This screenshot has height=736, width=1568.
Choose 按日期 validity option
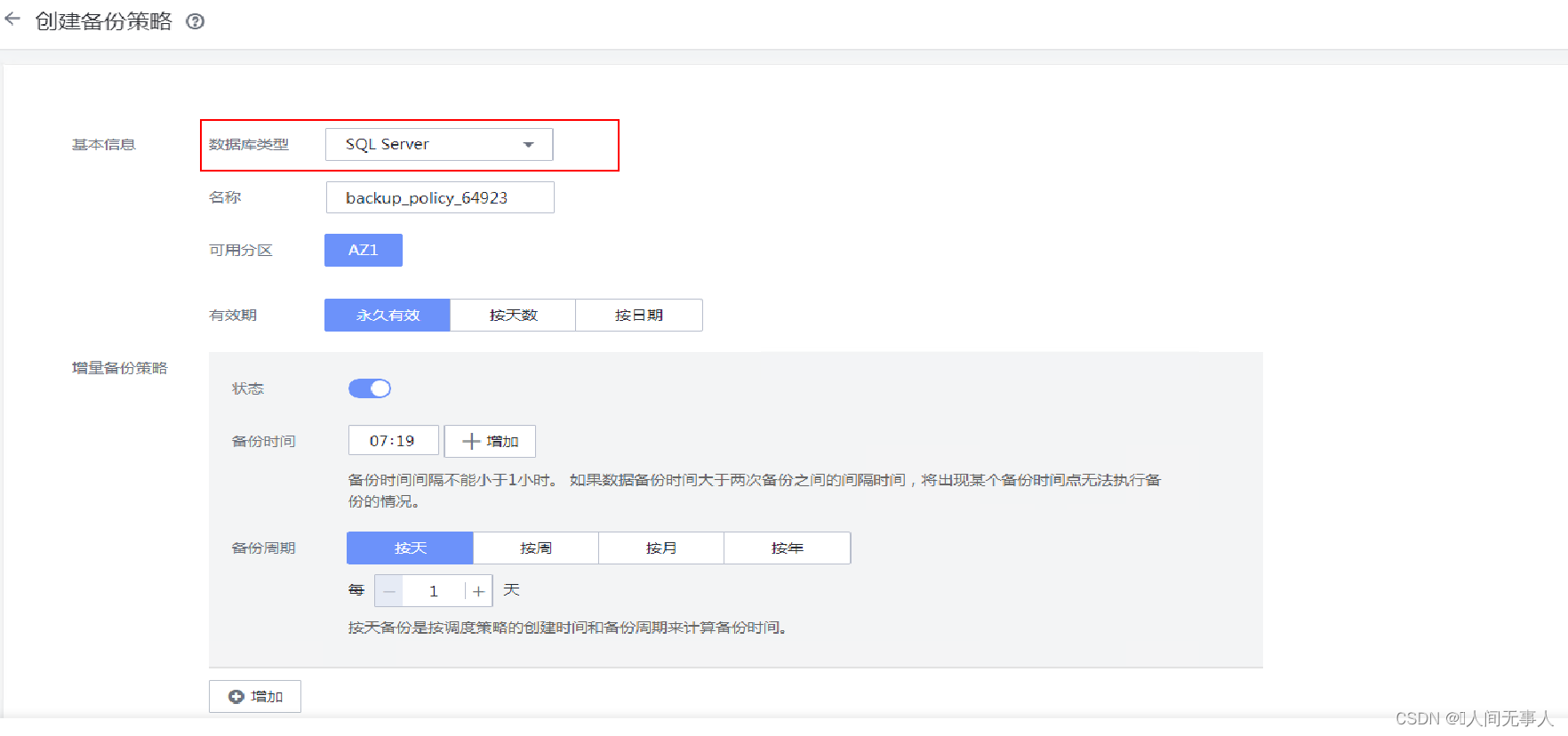pyautogui.click(x=639, y=315)
